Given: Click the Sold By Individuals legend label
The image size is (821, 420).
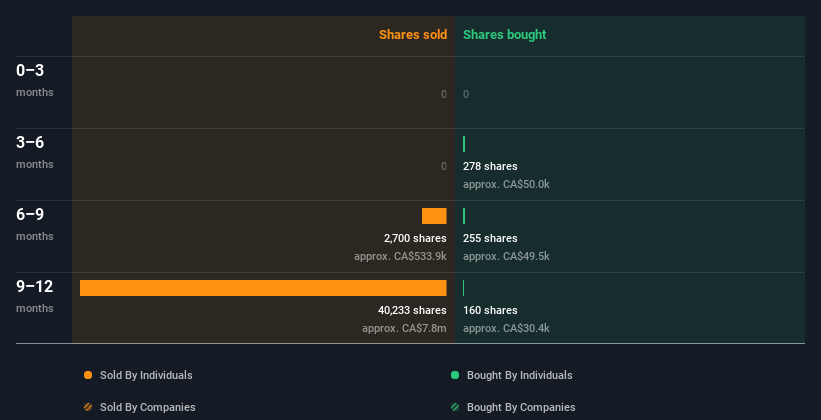Looking at the screenshot, I should (146, 375).
